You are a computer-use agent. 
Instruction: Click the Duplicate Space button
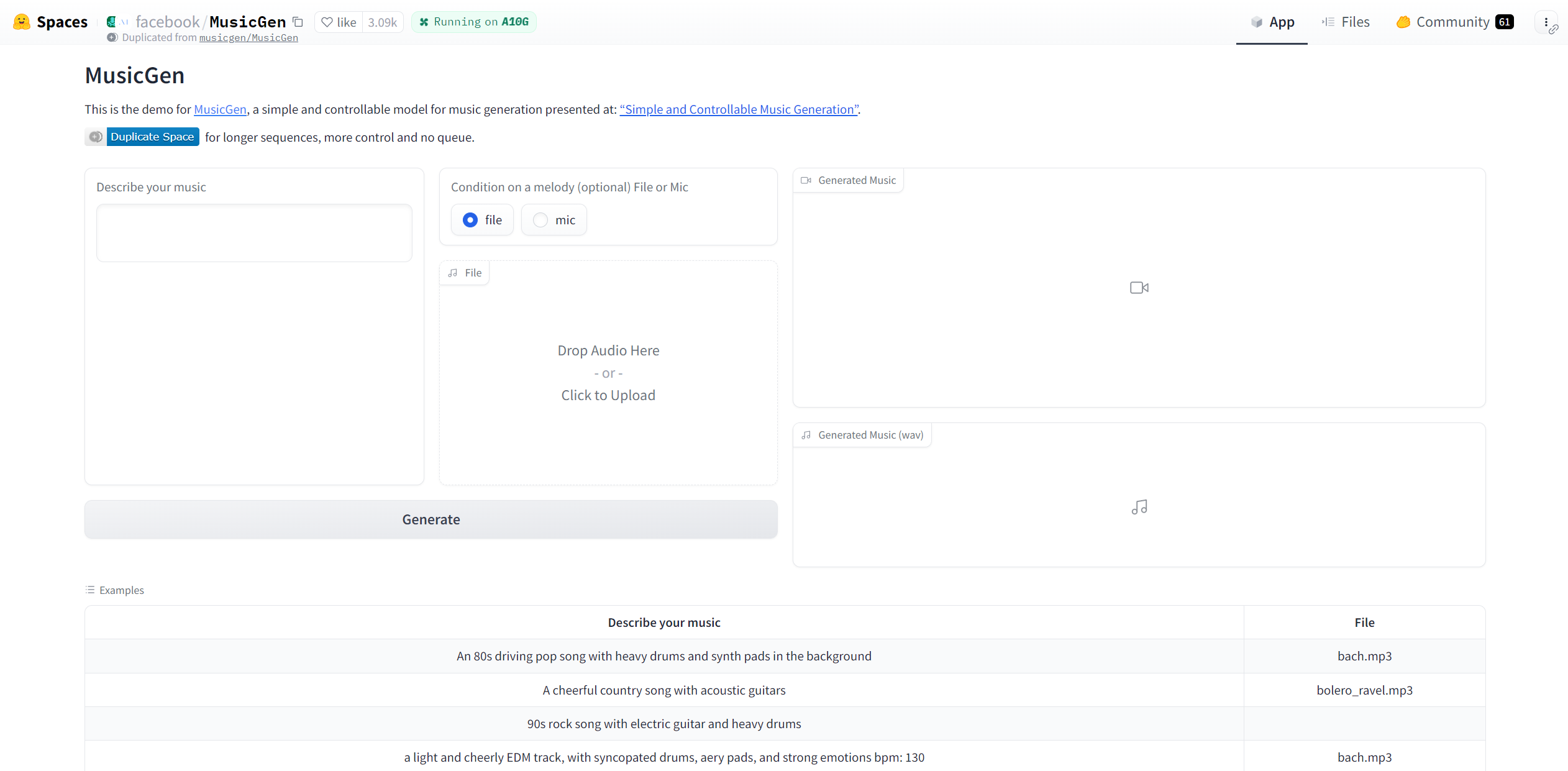(152, 137)
